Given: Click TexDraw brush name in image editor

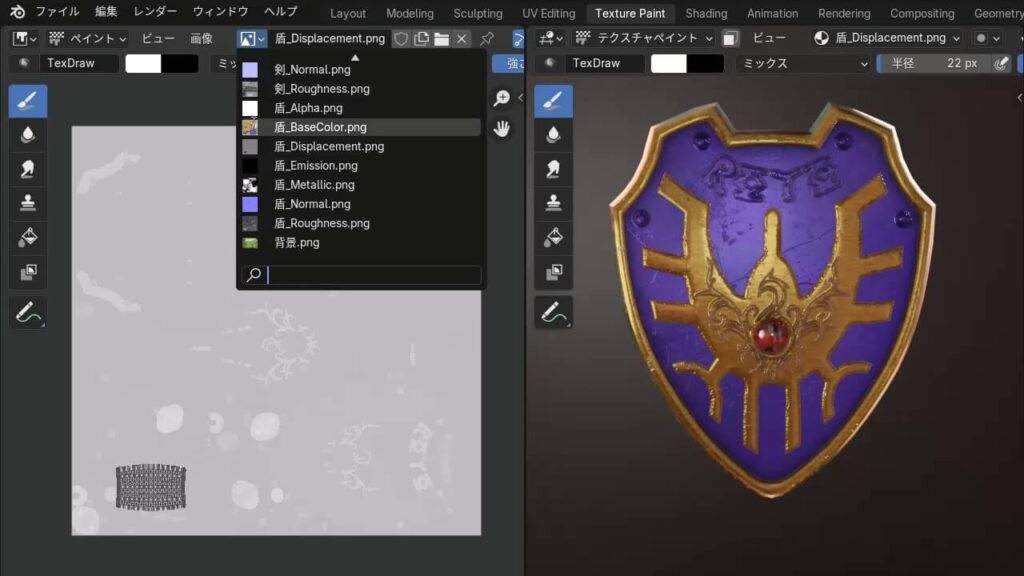Looking at the screenshot, I should click(78, 63).
